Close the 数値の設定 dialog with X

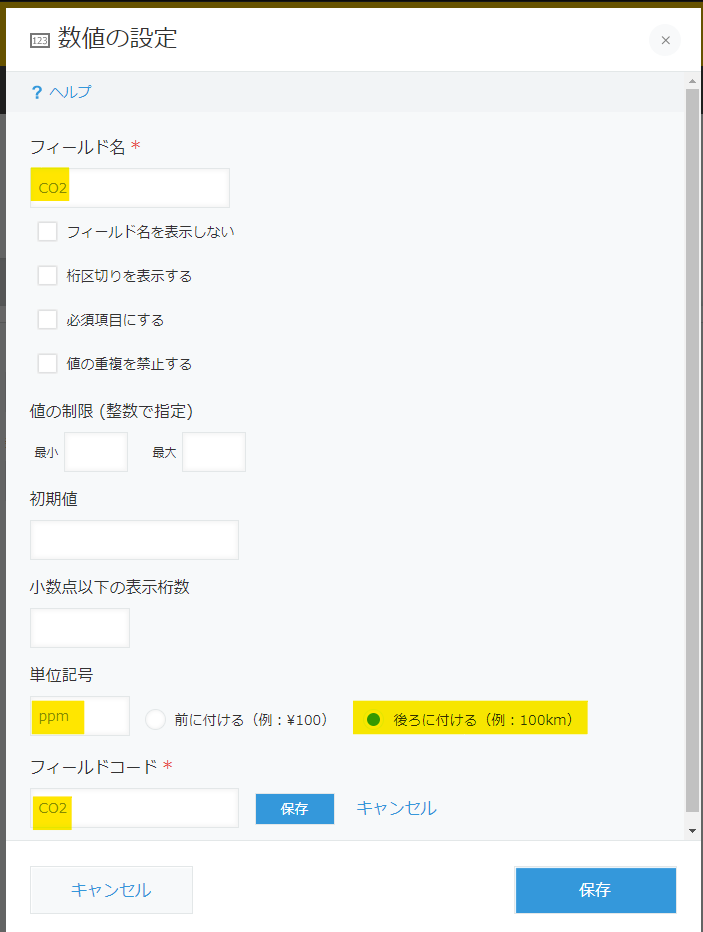665,40
